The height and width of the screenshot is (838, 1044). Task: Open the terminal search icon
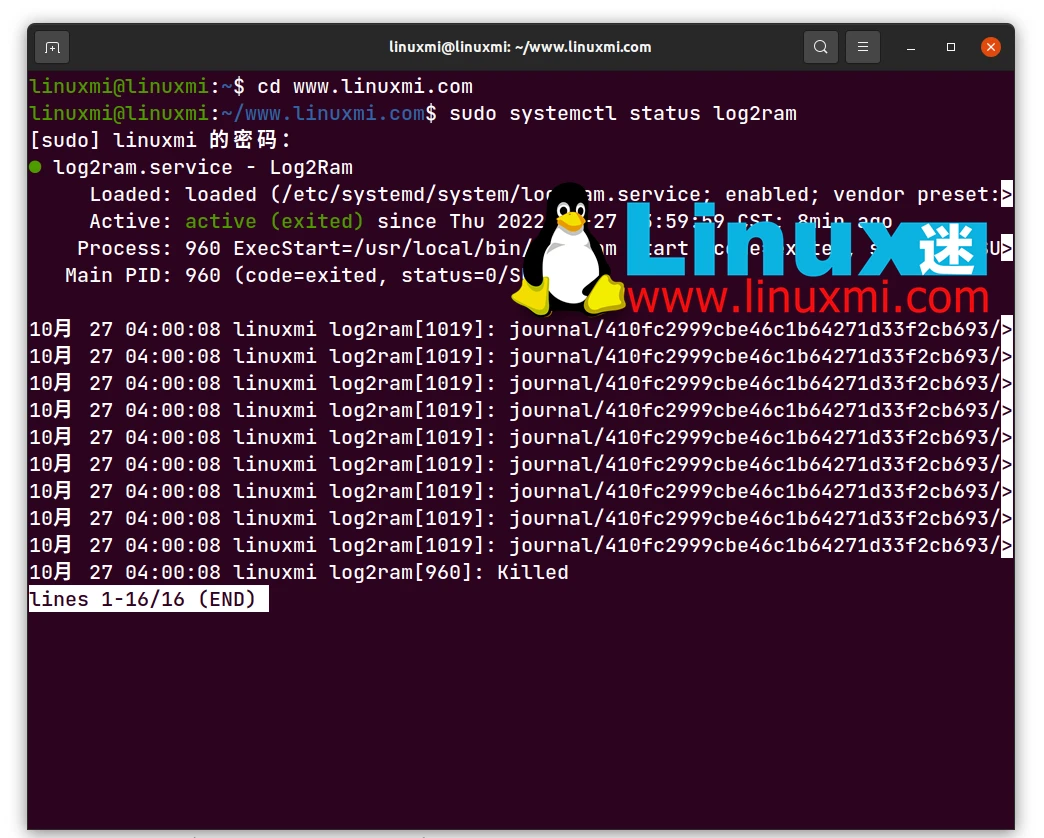[820, 47]
